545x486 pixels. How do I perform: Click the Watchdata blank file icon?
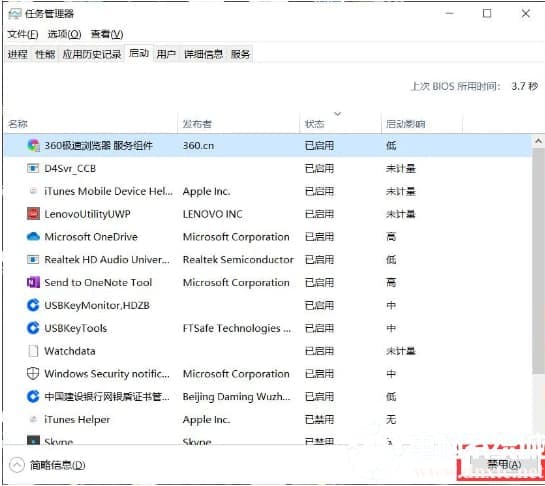pos(33,351)
